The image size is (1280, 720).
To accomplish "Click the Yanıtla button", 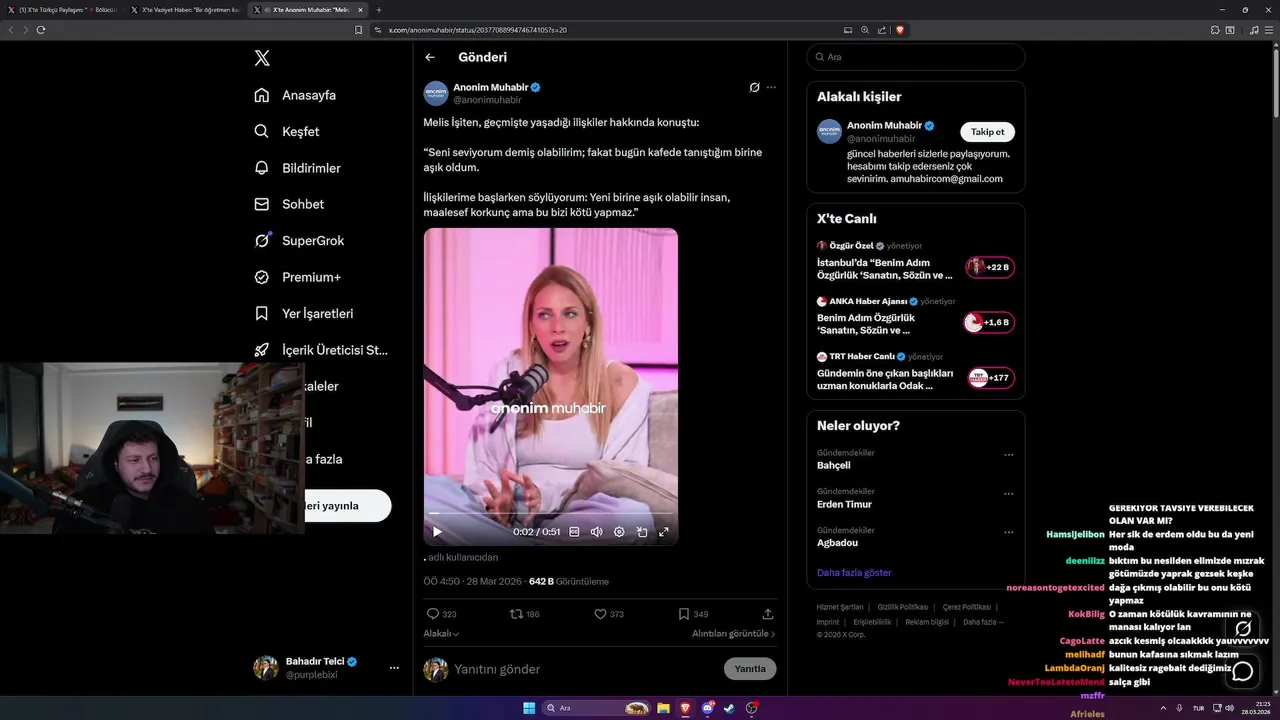I will tap(750, 669).
